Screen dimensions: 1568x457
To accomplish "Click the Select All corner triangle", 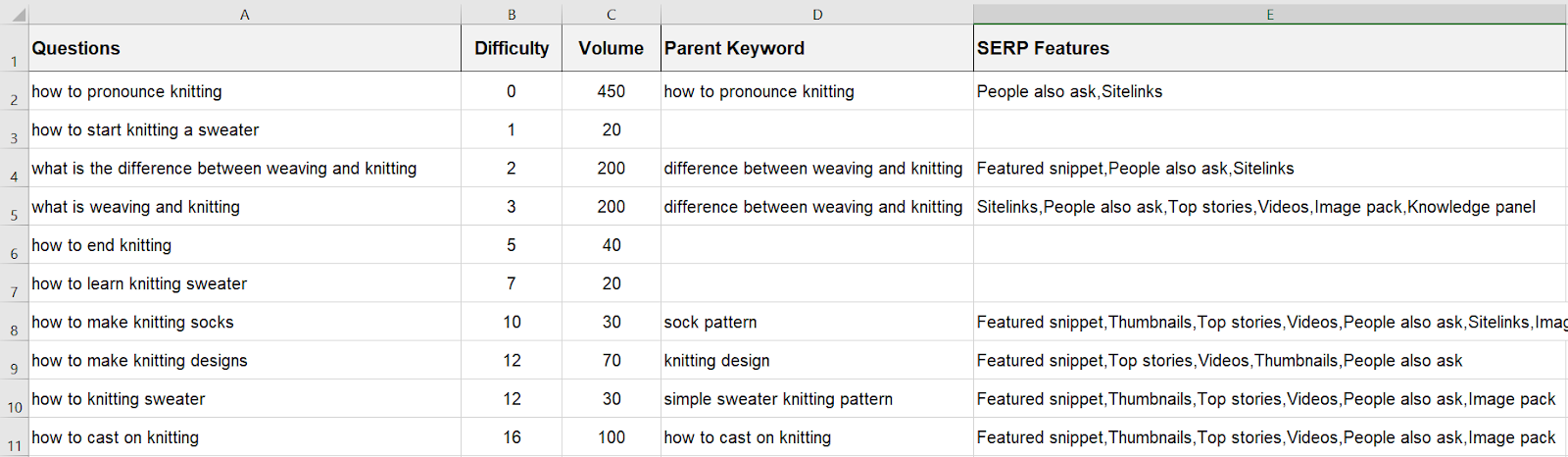I will pos(15,15).
